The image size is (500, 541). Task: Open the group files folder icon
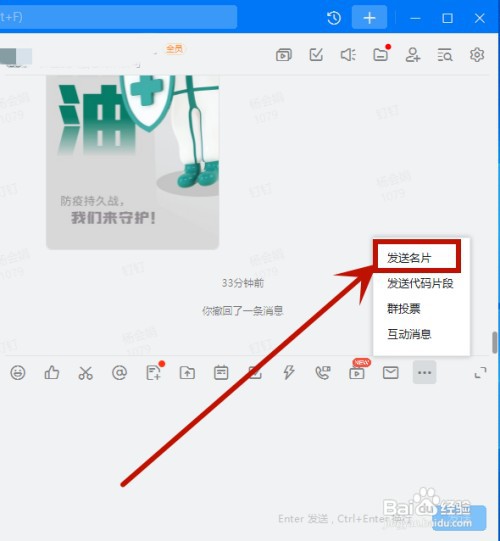click(x=381, y=55)
